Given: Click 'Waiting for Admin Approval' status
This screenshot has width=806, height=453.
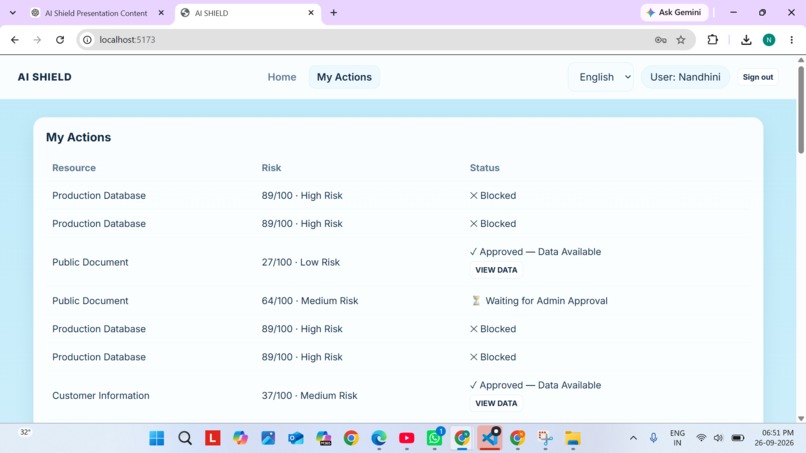Looking at the screenshot, I should point(539,301).
